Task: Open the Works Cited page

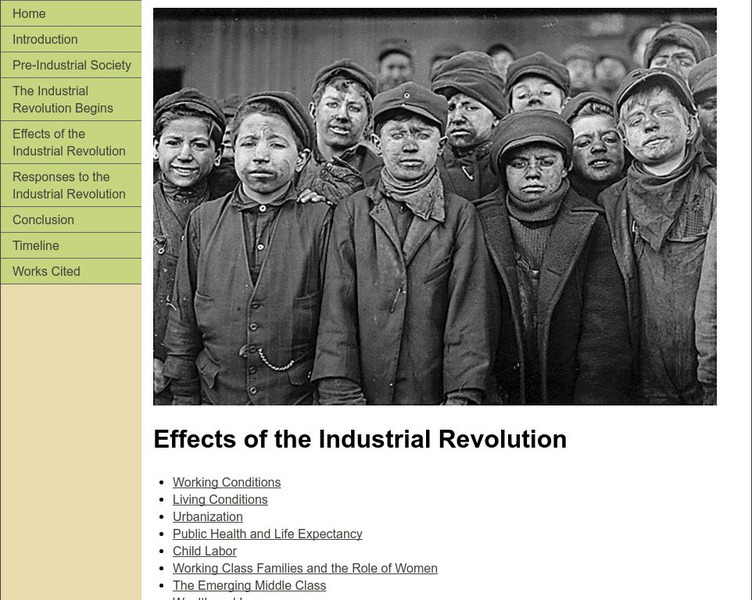Action: point(71,271)
